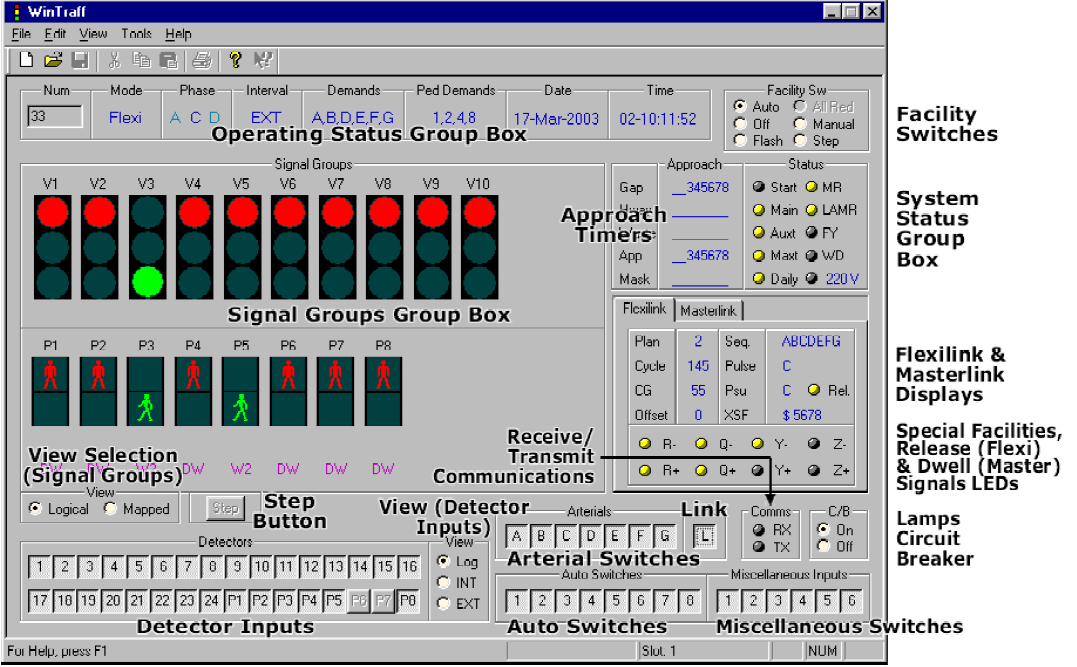Click the L link button
The height and width of the screenshot is (667, 1077).
(705, 536)
